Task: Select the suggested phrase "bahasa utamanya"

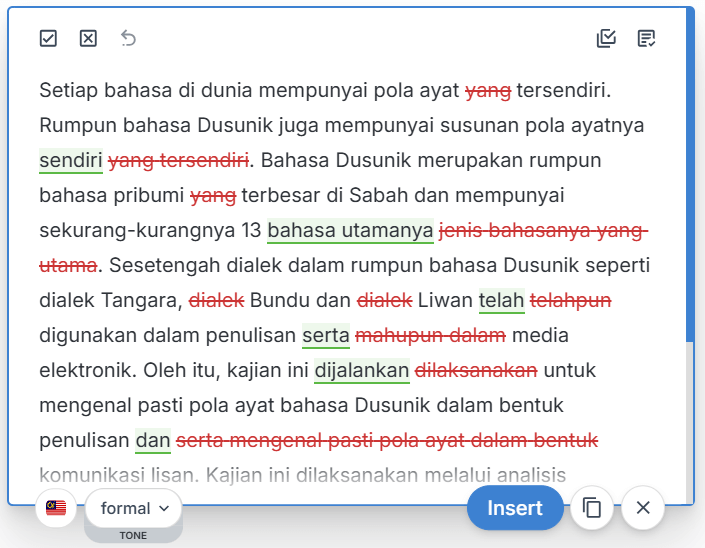Action: click(x=350, y=231)
